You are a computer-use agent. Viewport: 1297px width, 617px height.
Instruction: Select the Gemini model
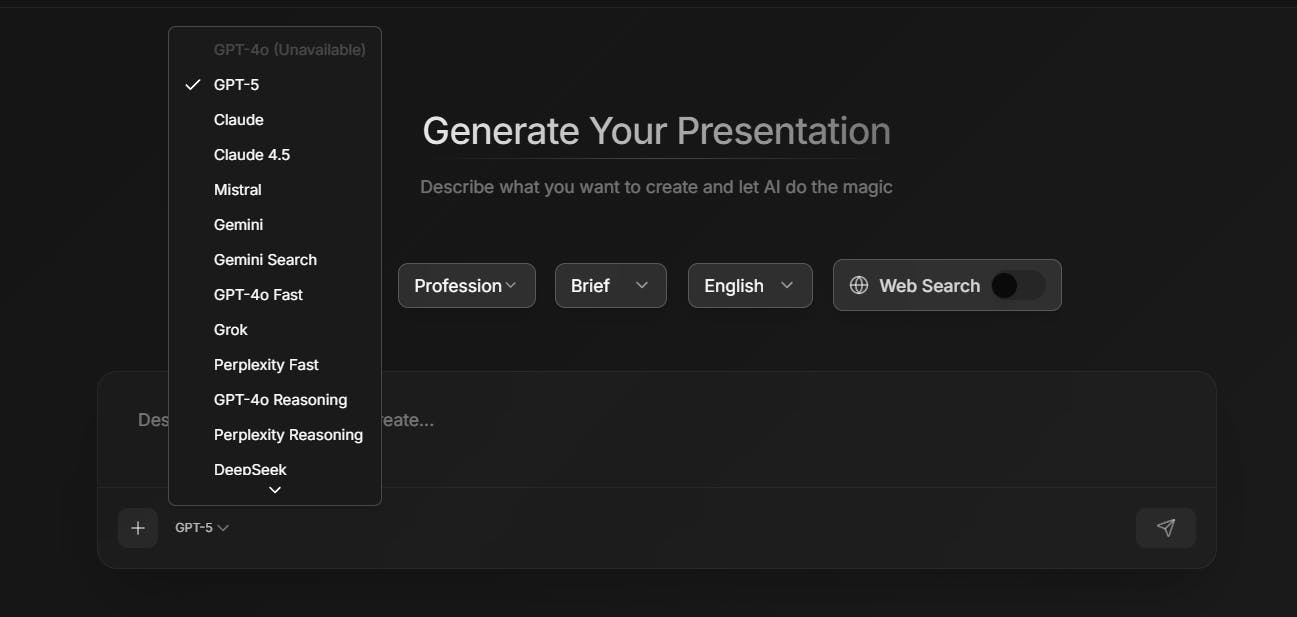click(275, 225)
